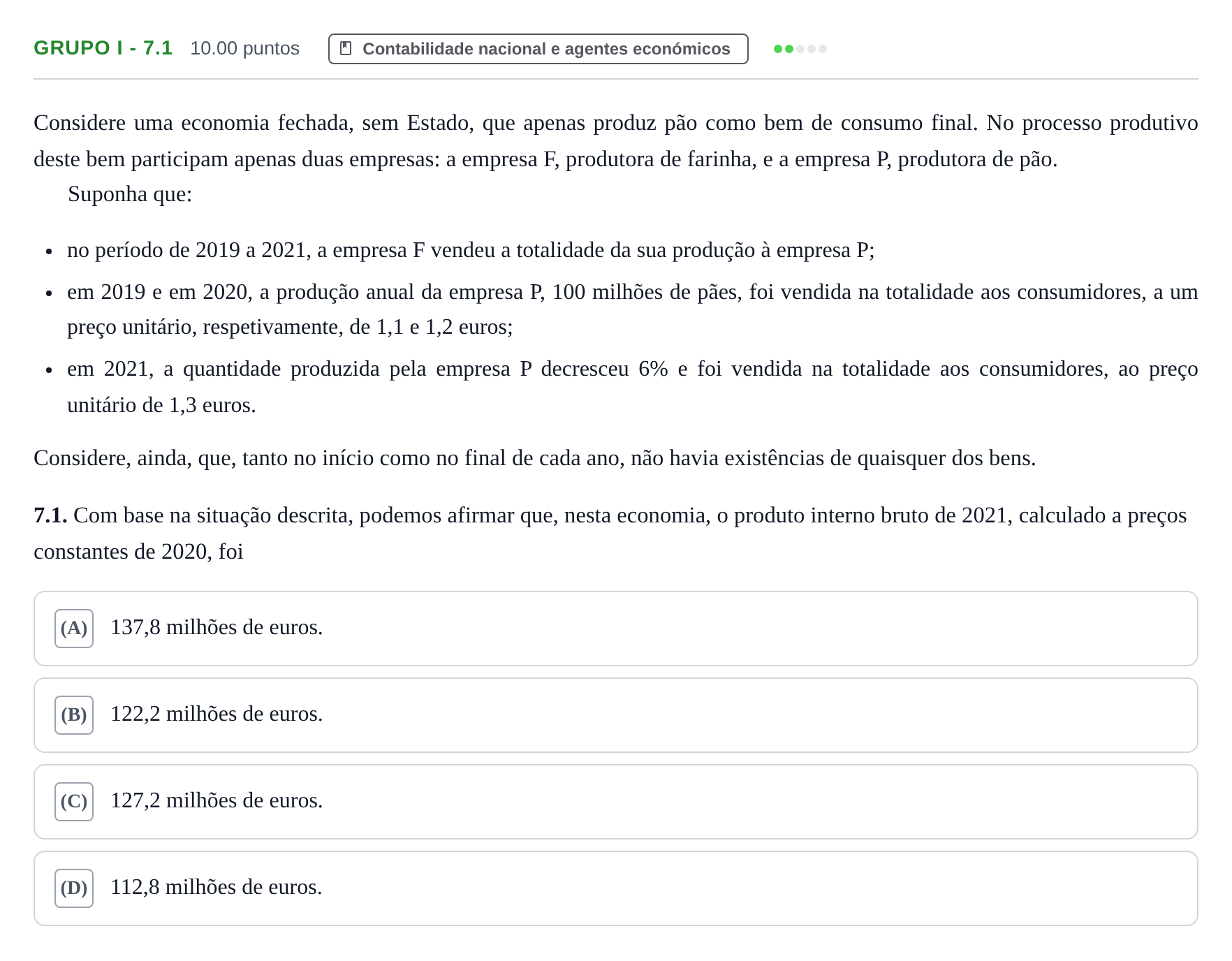Click the bold '7.1.' question number
Screen dimensions: 1232x961
[50, 515]
